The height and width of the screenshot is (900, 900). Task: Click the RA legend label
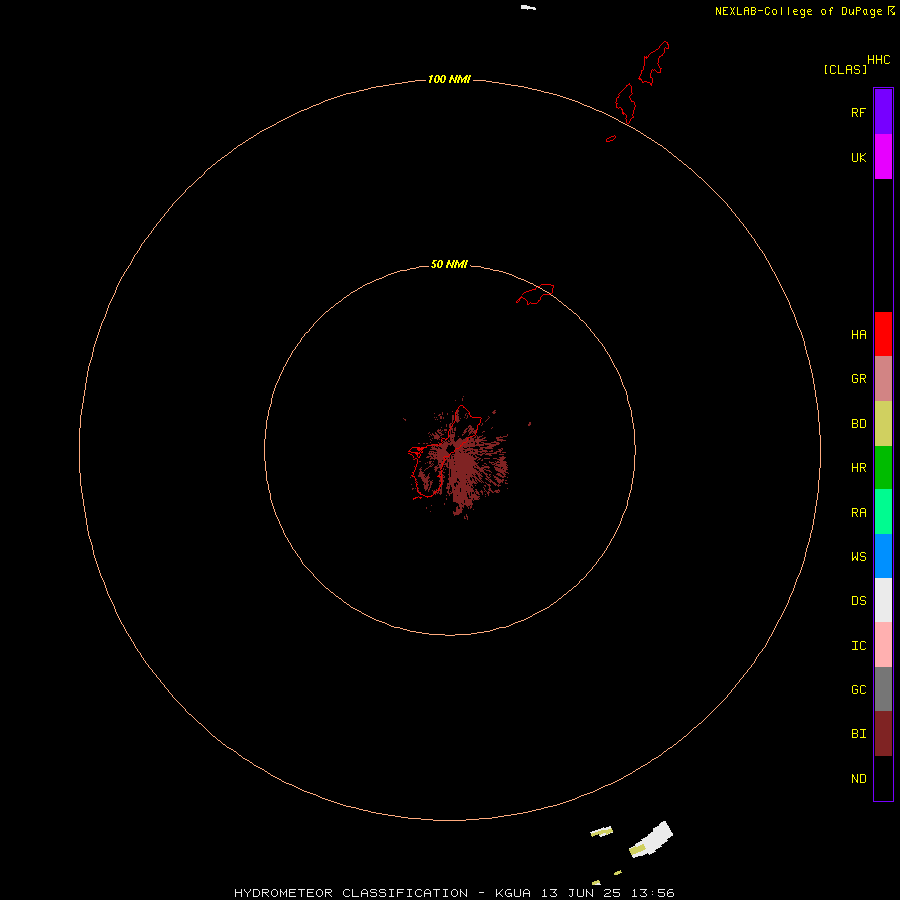(x=858, y=513)
